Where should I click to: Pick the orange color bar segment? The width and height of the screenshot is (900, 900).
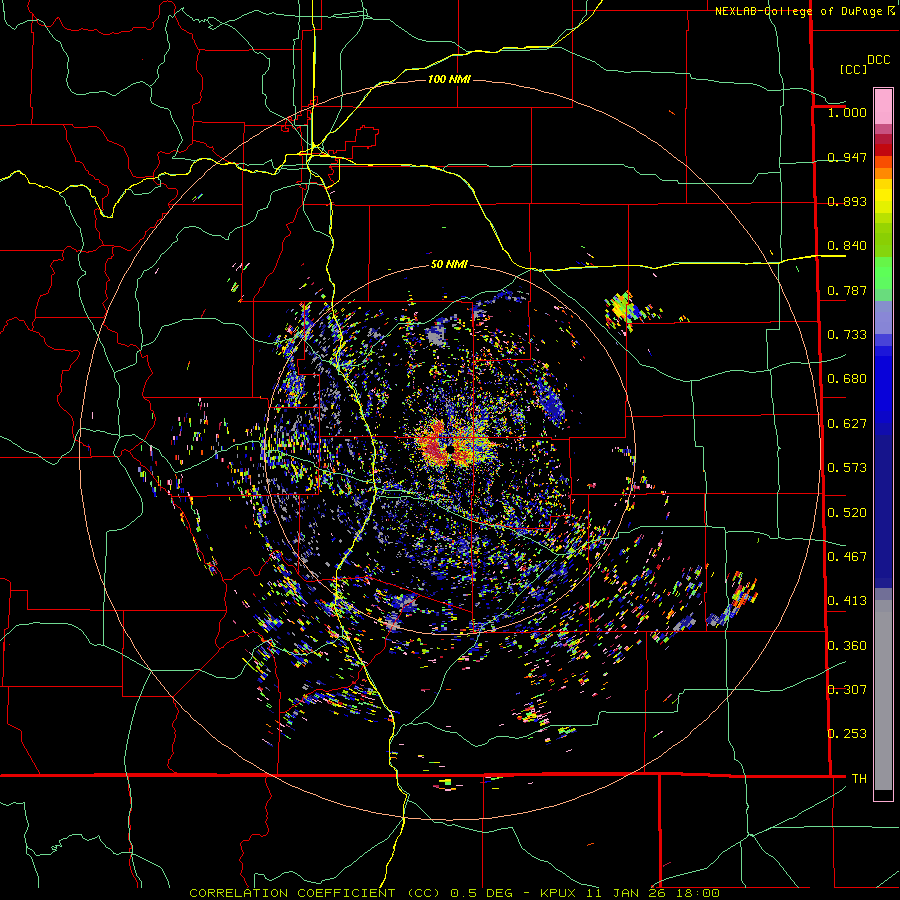(x=883, y=172)
